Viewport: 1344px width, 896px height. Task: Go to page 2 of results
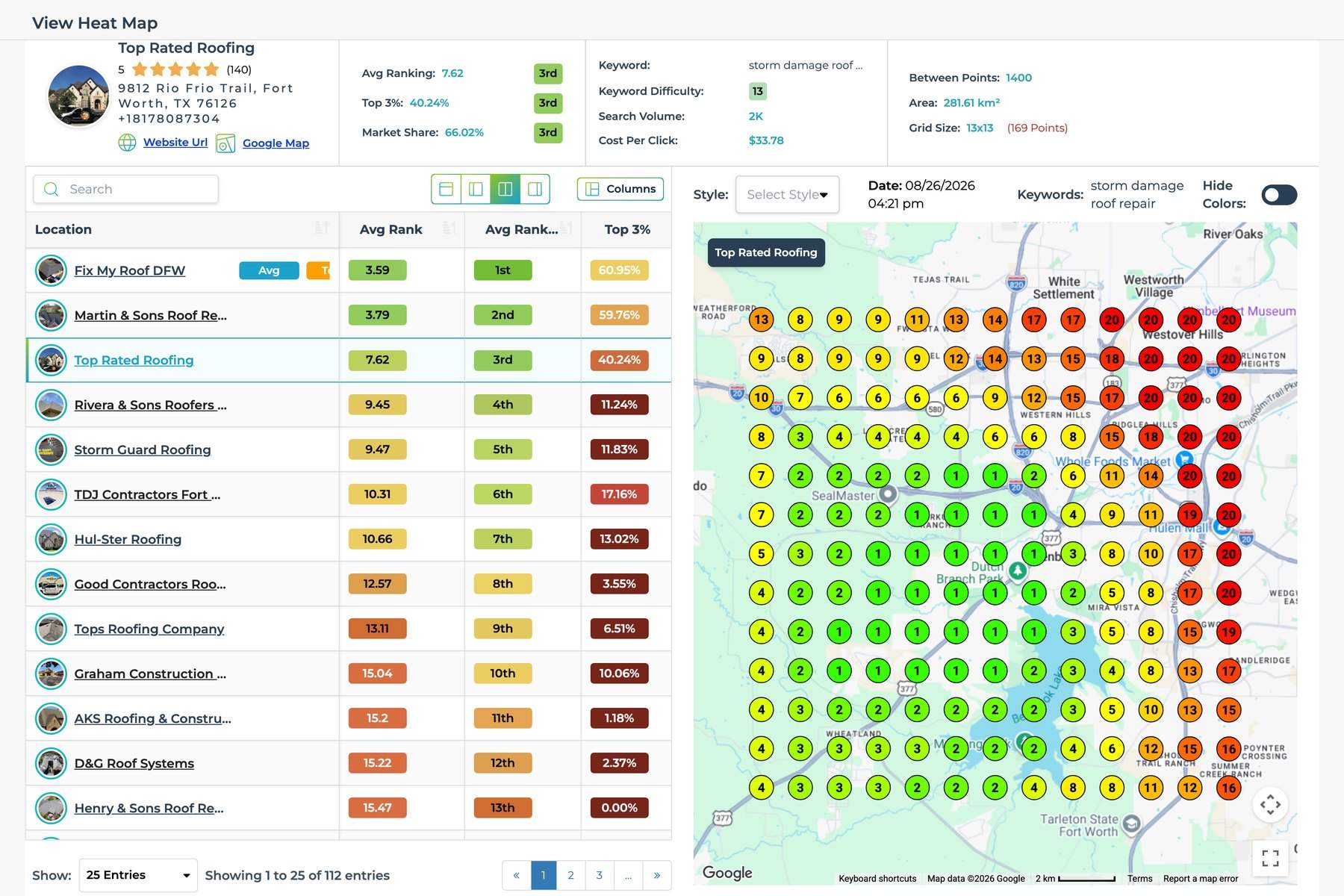(x=570, y=875)
